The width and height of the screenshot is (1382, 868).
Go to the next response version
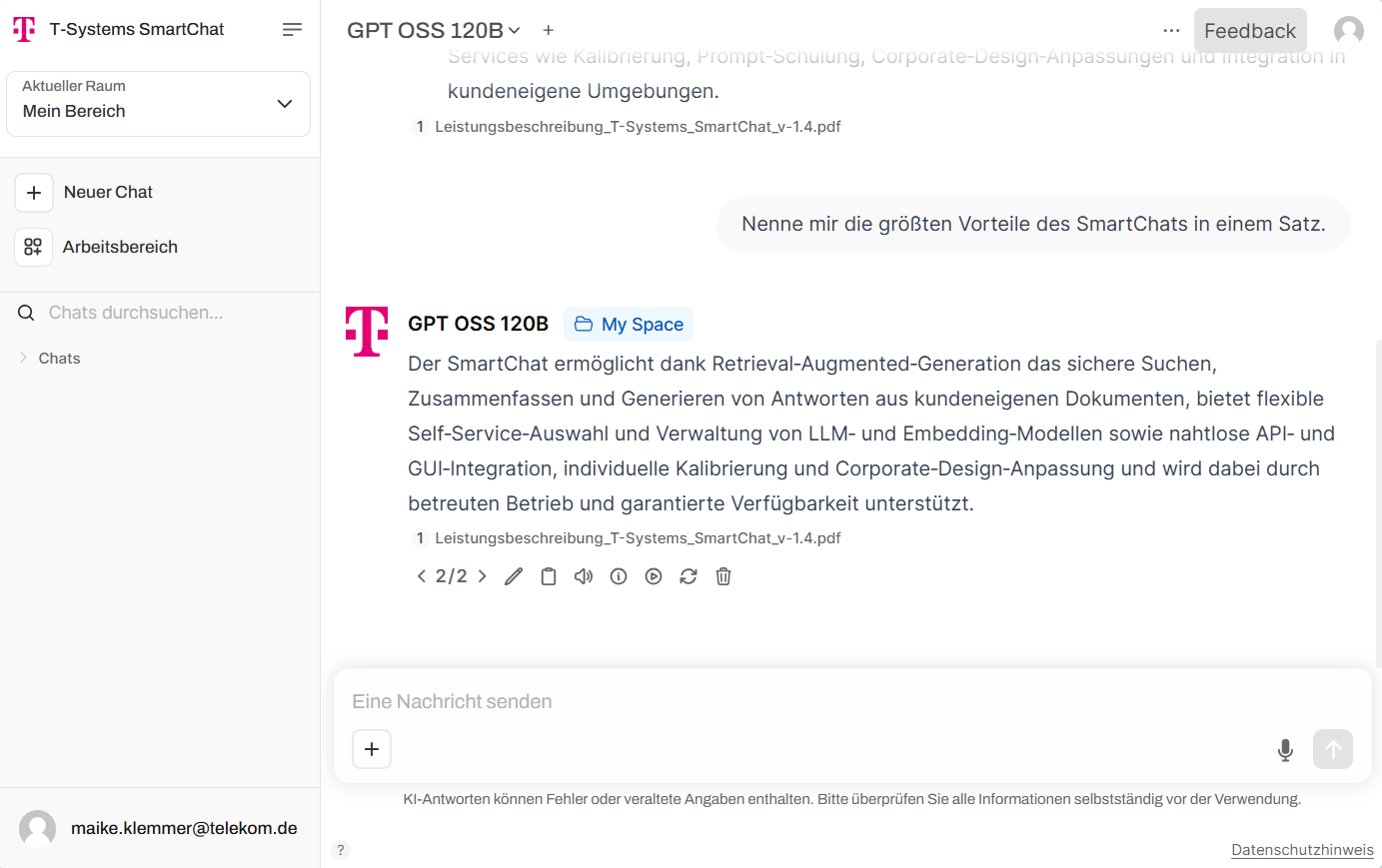tap(483, 576)
